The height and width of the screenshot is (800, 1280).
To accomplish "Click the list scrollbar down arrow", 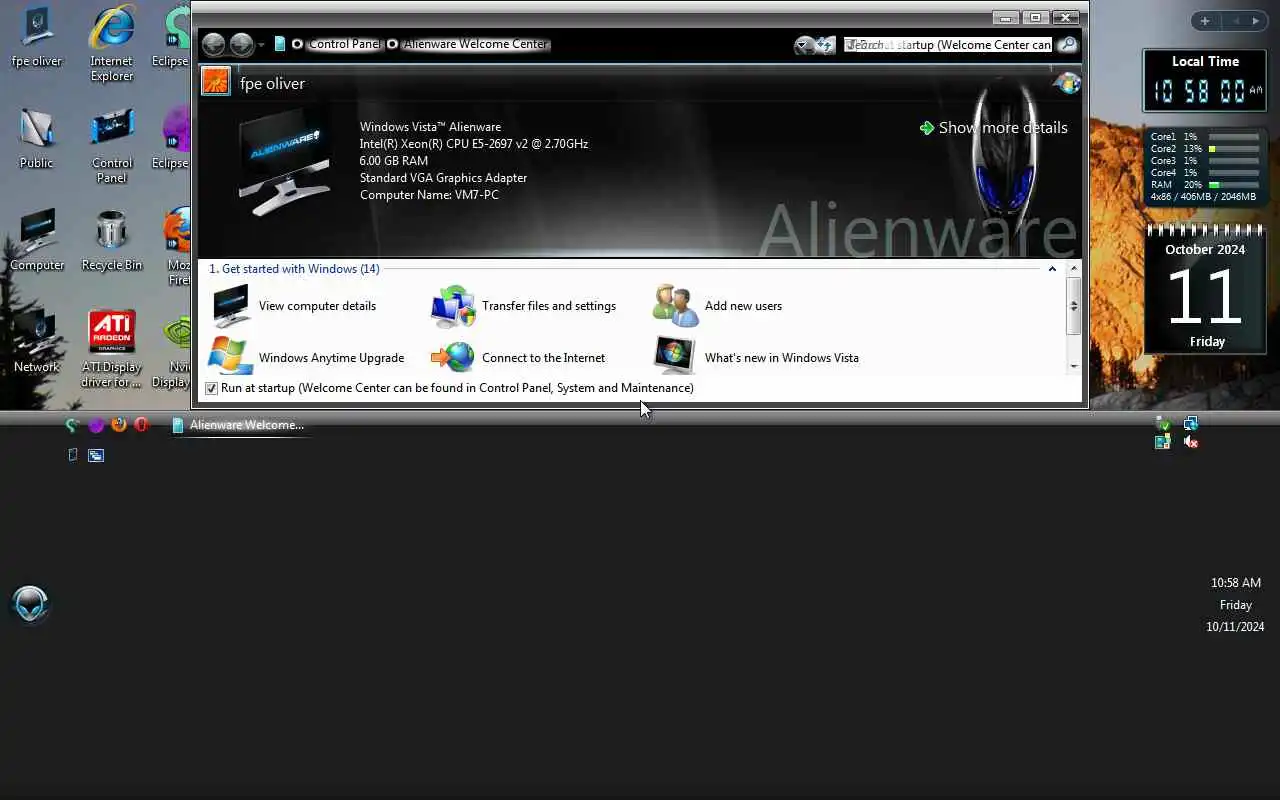I will 1074,366.
